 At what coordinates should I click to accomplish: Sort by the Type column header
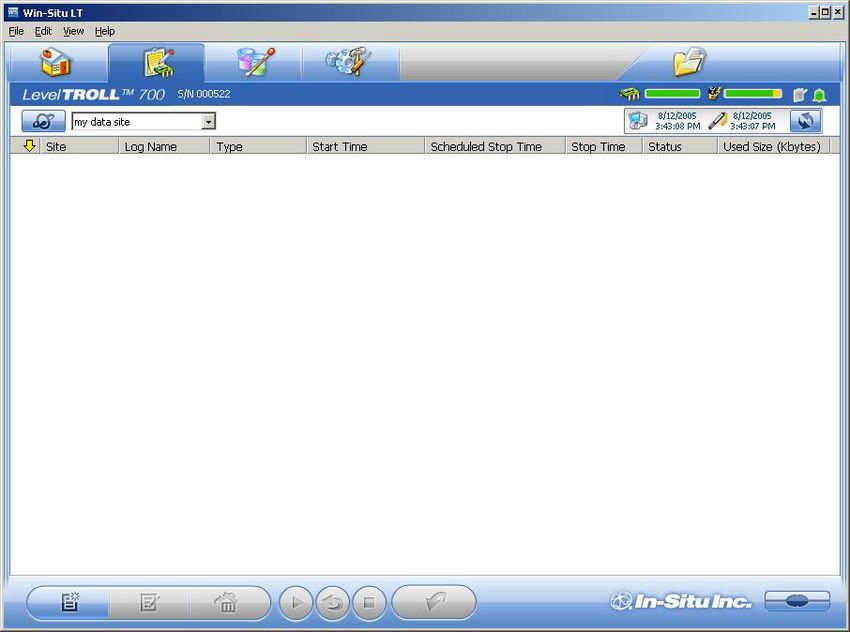point(258,146)
